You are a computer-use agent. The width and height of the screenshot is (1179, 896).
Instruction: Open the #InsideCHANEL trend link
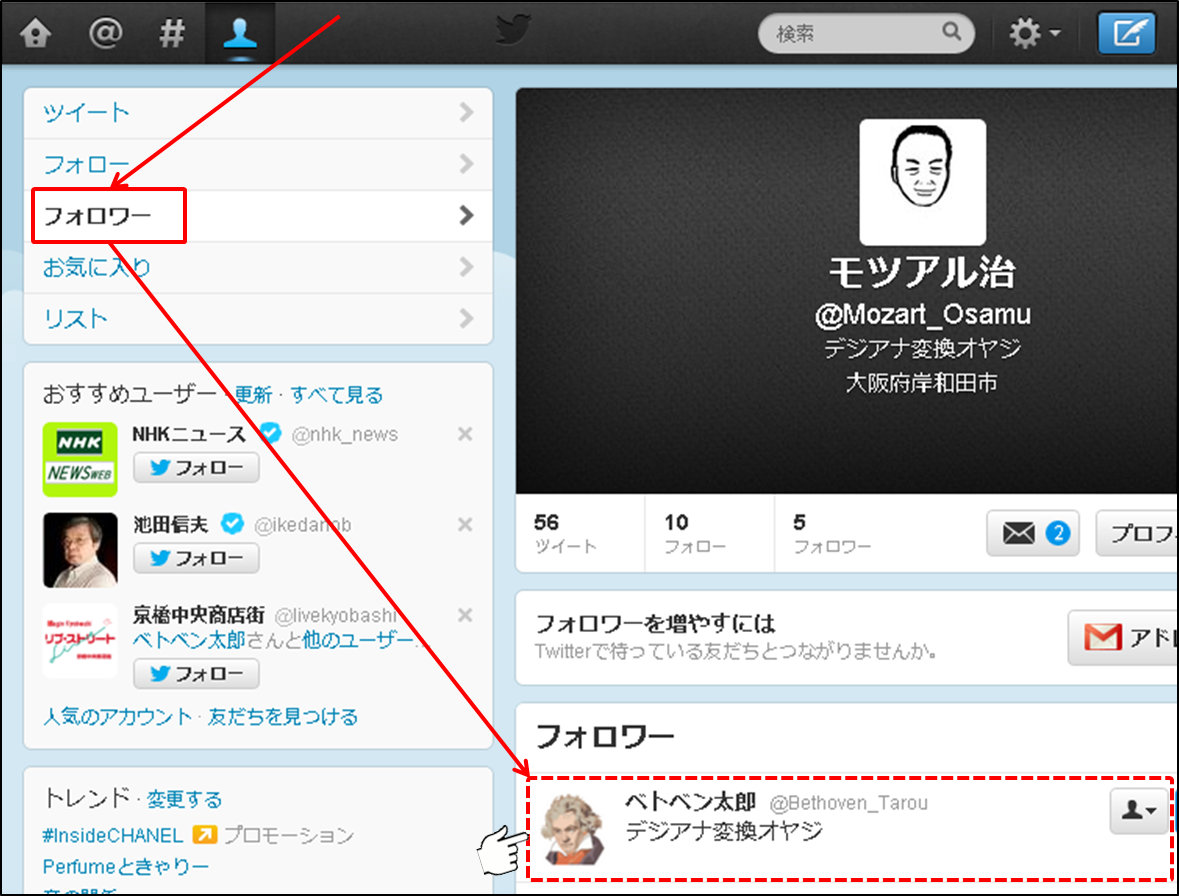pos(113,835)
